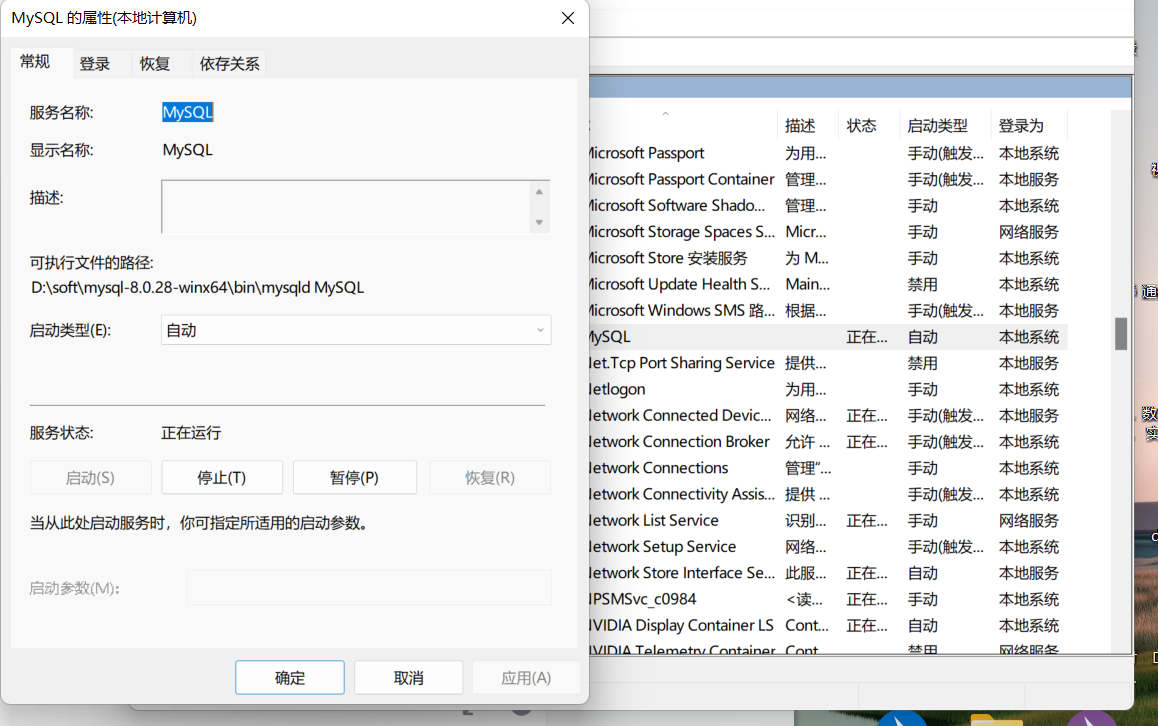Select Net.Tcp Port Sharing Service row
Screen dimensions: 1158x726
827,363
